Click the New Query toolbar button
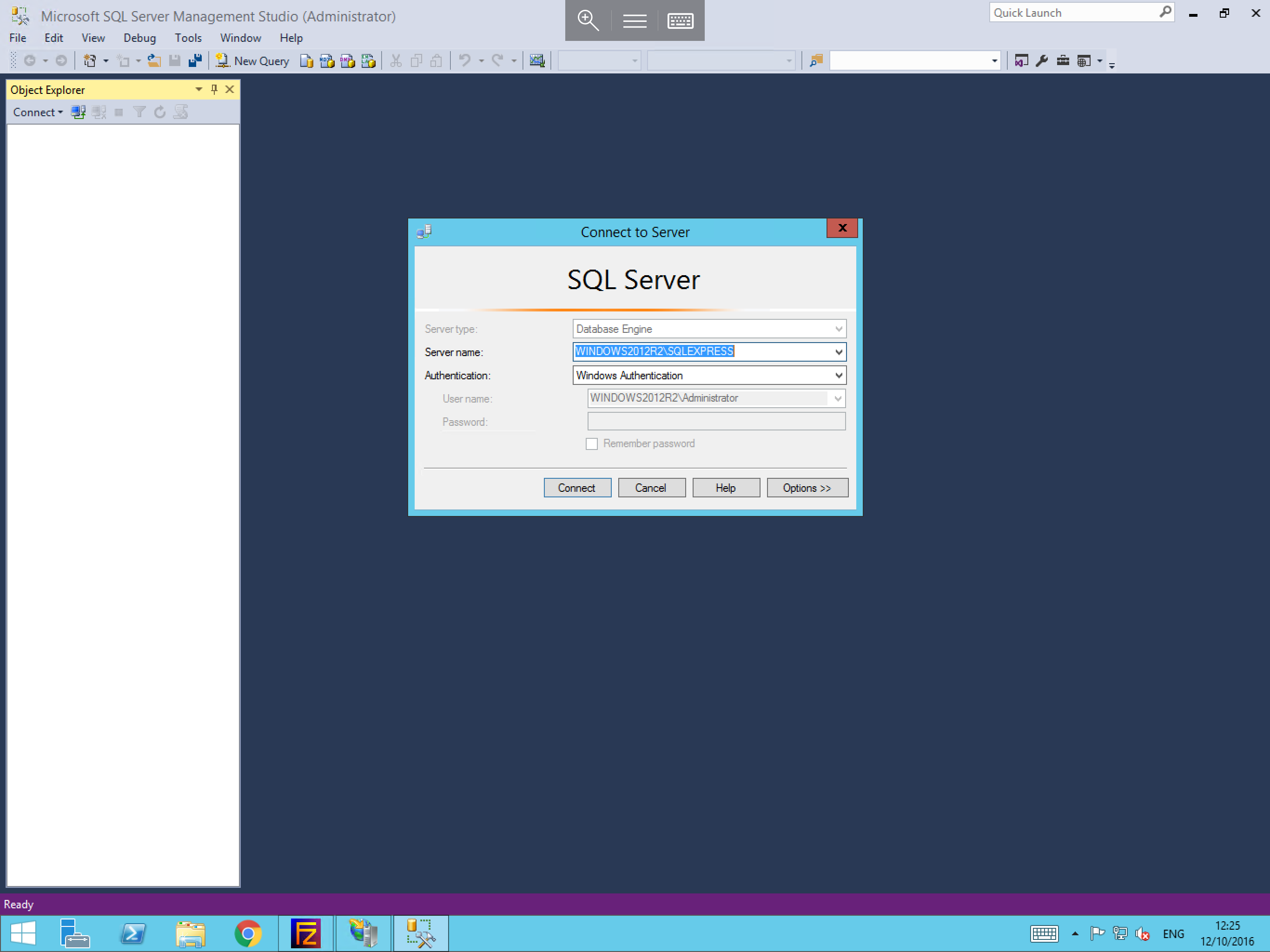 tap(252, 61)
